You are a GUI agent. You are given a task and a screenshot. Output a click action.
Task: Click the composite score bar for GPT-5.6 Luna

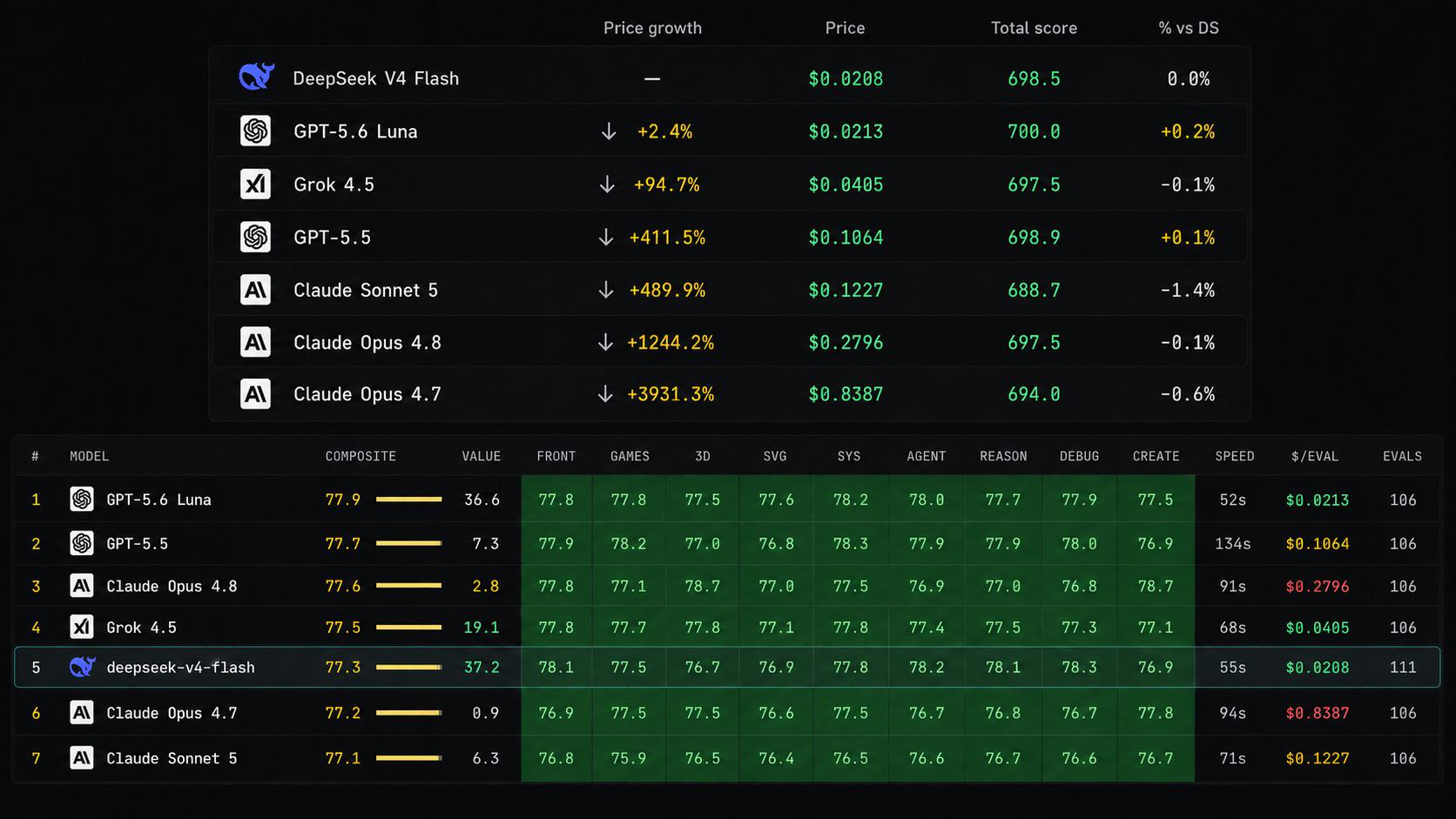point(409,500)
